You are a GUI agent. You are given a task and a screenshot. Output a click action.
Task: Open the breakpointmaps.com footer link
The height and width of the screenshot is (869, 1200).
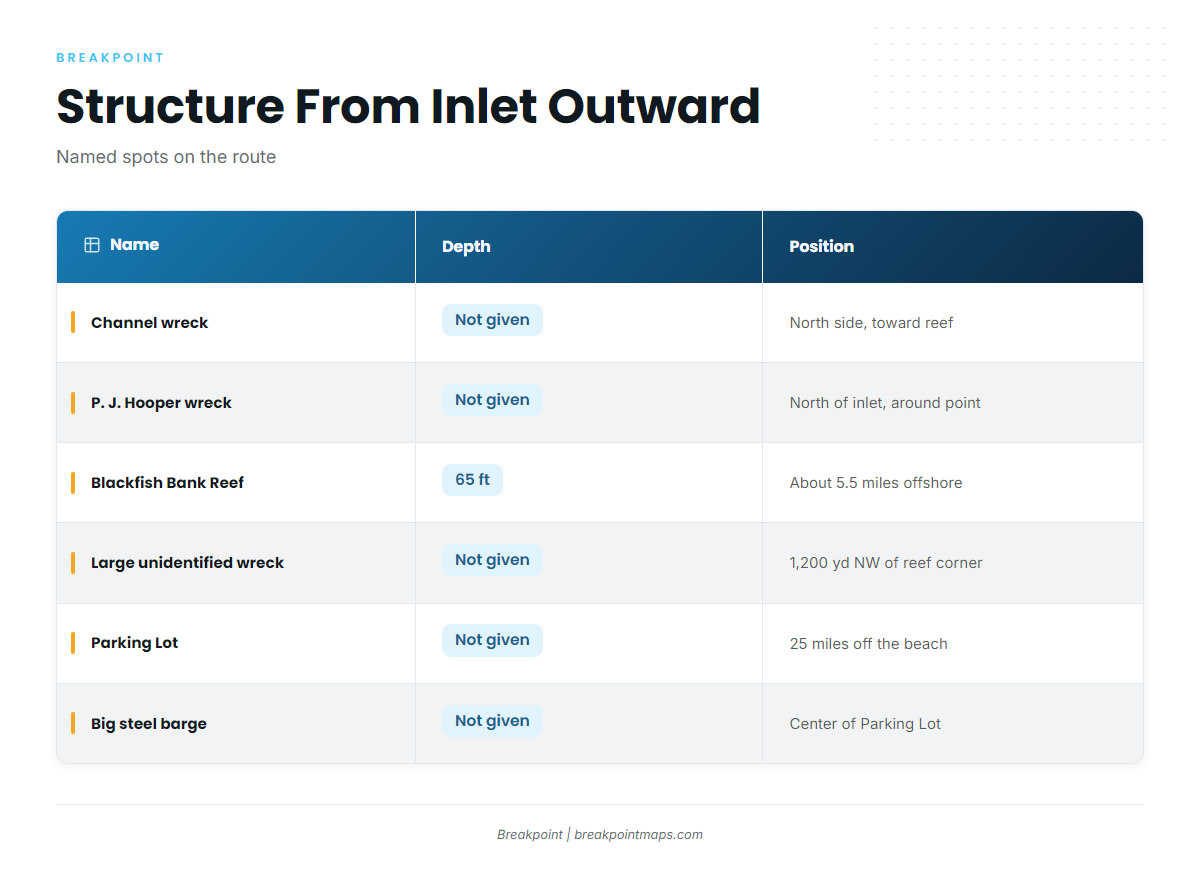tap(638, 834)
